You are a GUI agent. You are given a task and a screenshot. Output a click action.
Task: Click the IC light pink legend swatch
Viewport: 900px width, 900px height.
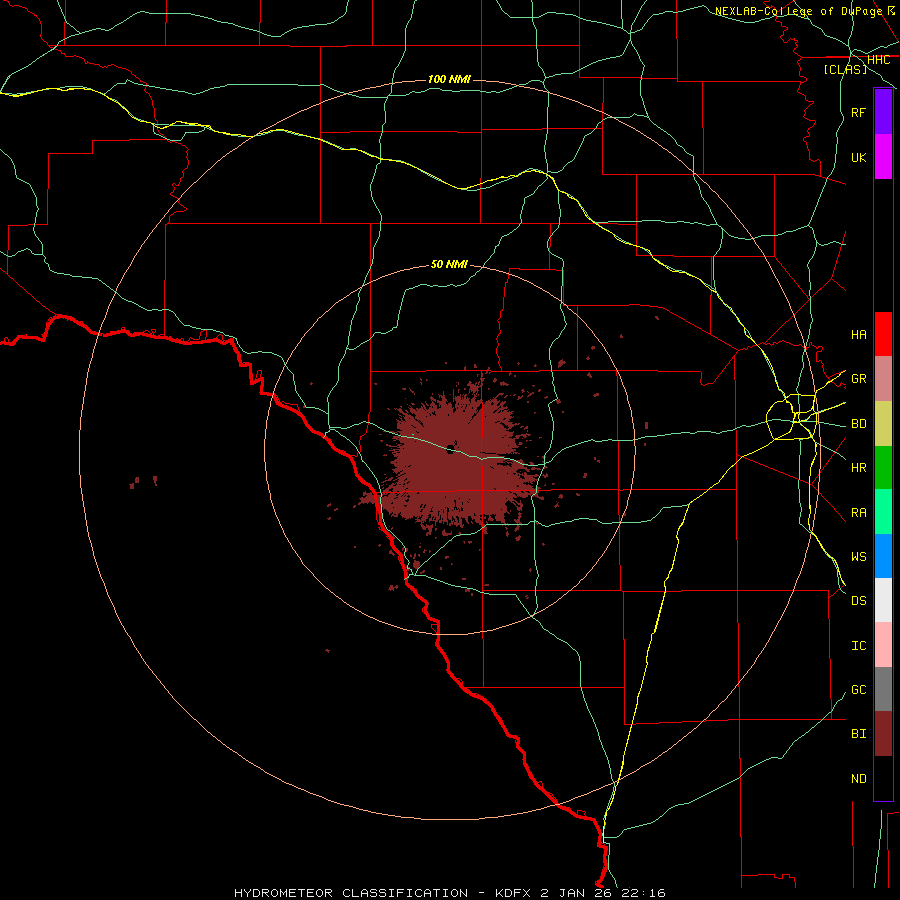pos(883,645)
